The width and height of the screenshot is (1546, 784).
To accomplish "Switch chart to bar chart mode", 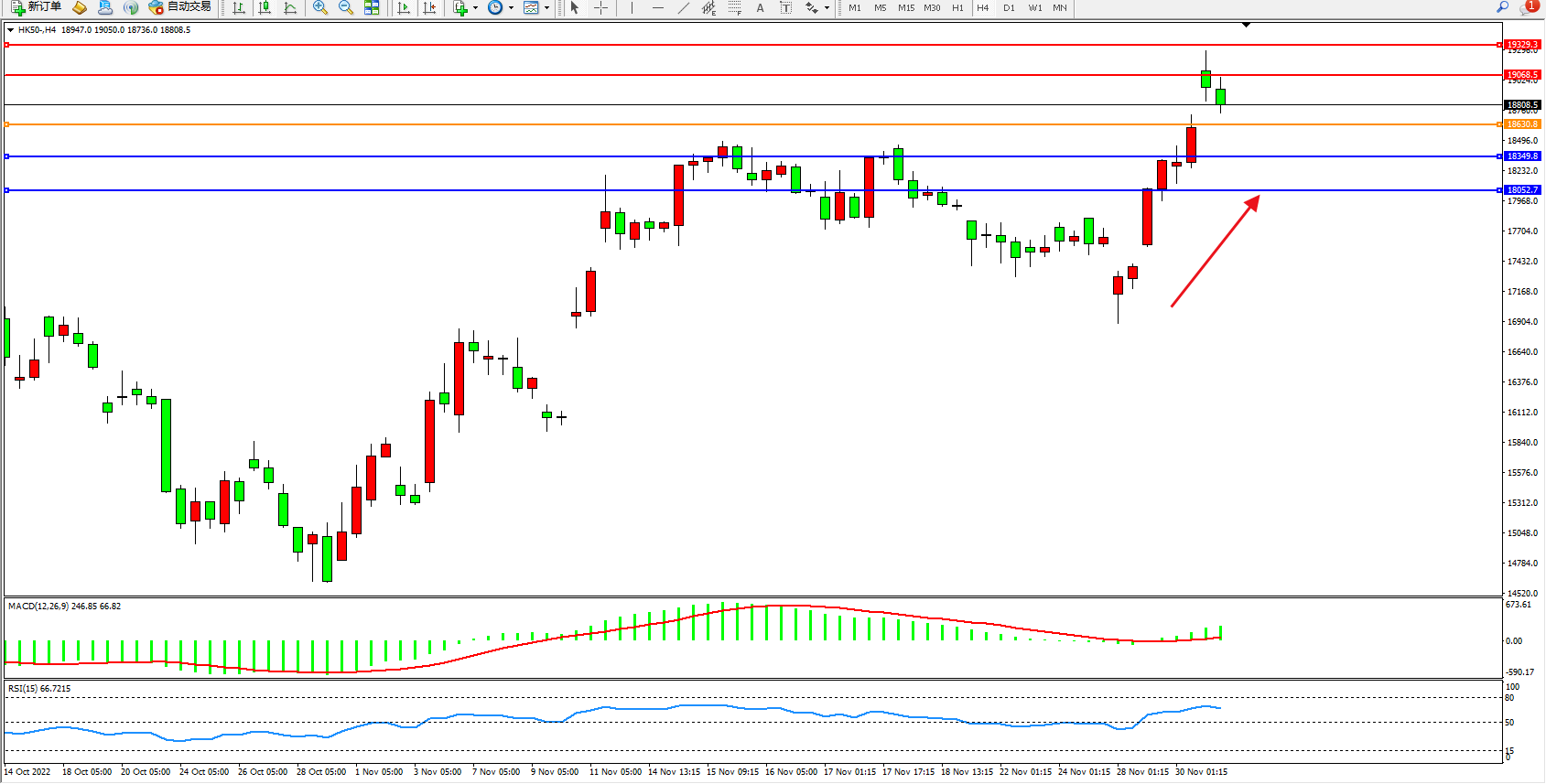I will [239, 7].
